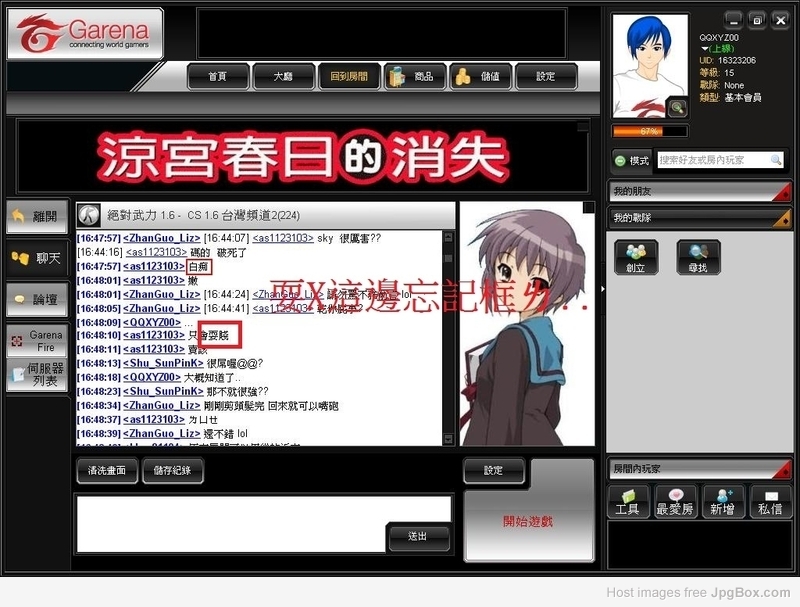Click the magnifier icon on avatar
The image size is (800, 607).
(x=677, y=108)
